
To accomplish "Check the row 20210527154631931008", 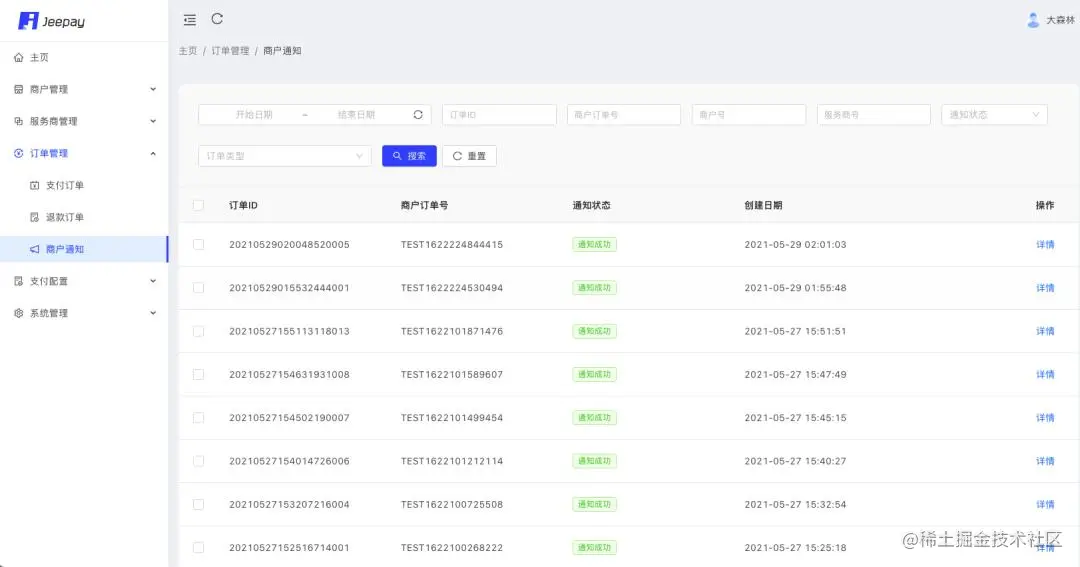I will point(198,374).
